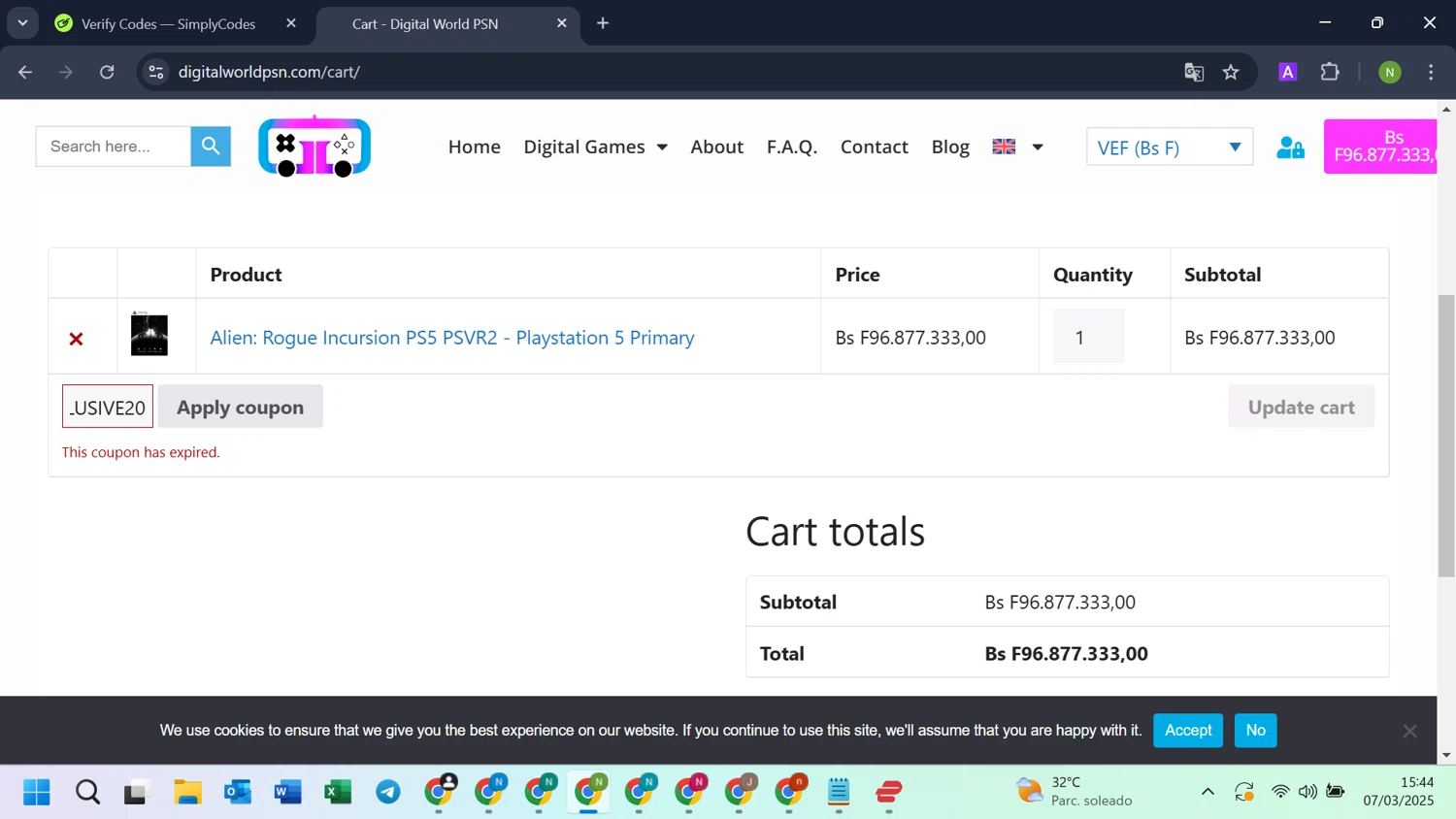This screenshot has height=819, width=1456.
Task: Open the volume control in system tray
Action: (1307, 792)
